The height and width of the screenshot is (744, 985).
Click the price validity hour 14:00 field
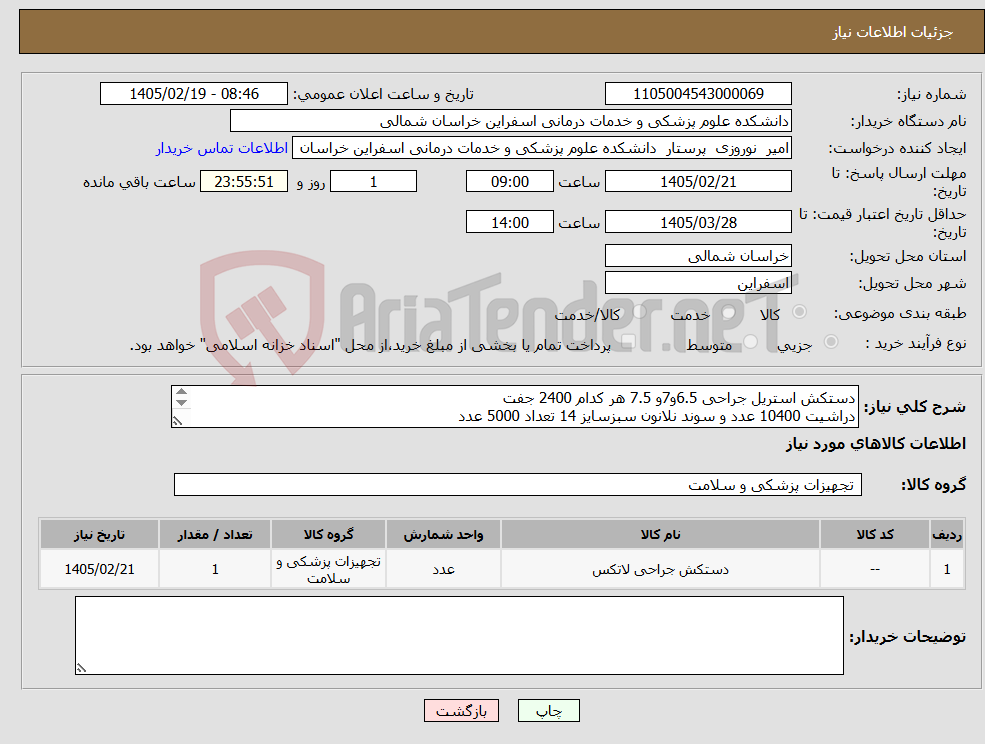(509, 222)
